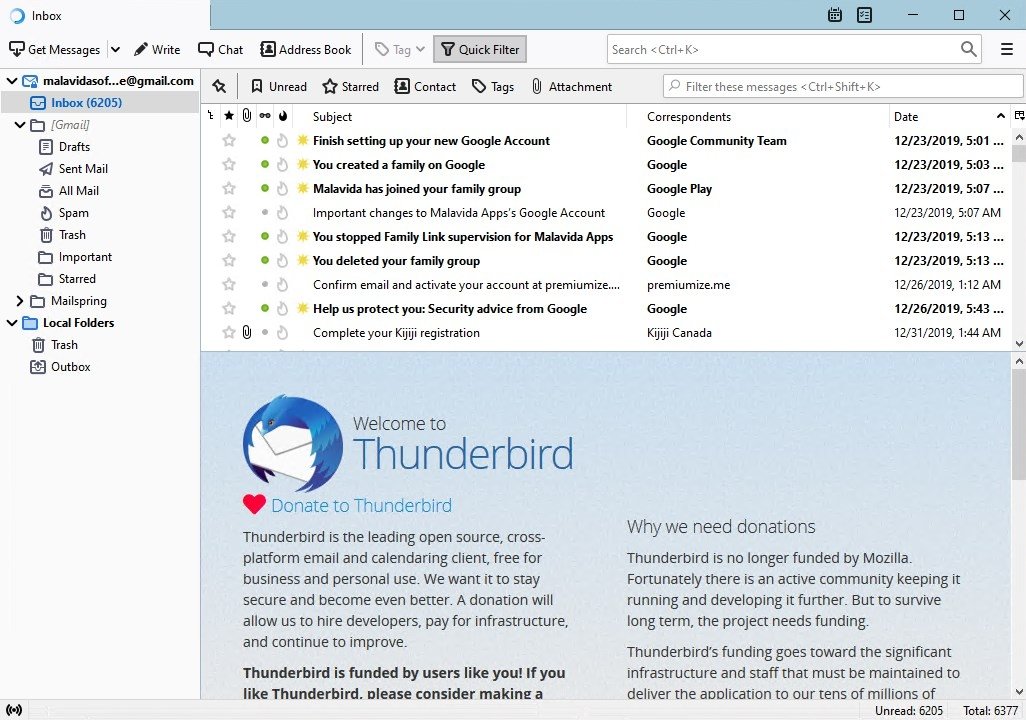1026x720 pixels.
Task: Click scroll down arrow of message list
Action: 1018,343
